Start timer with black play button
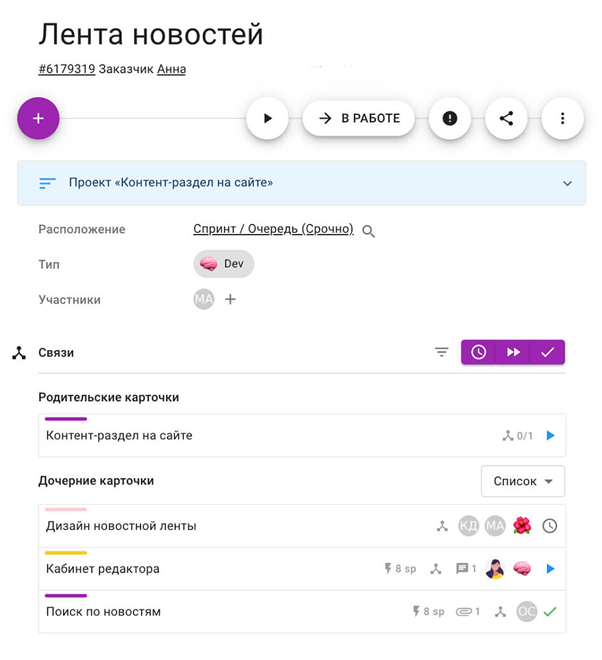Image resolution: width=602 pixels, height=660 pixels. point(267,118)
